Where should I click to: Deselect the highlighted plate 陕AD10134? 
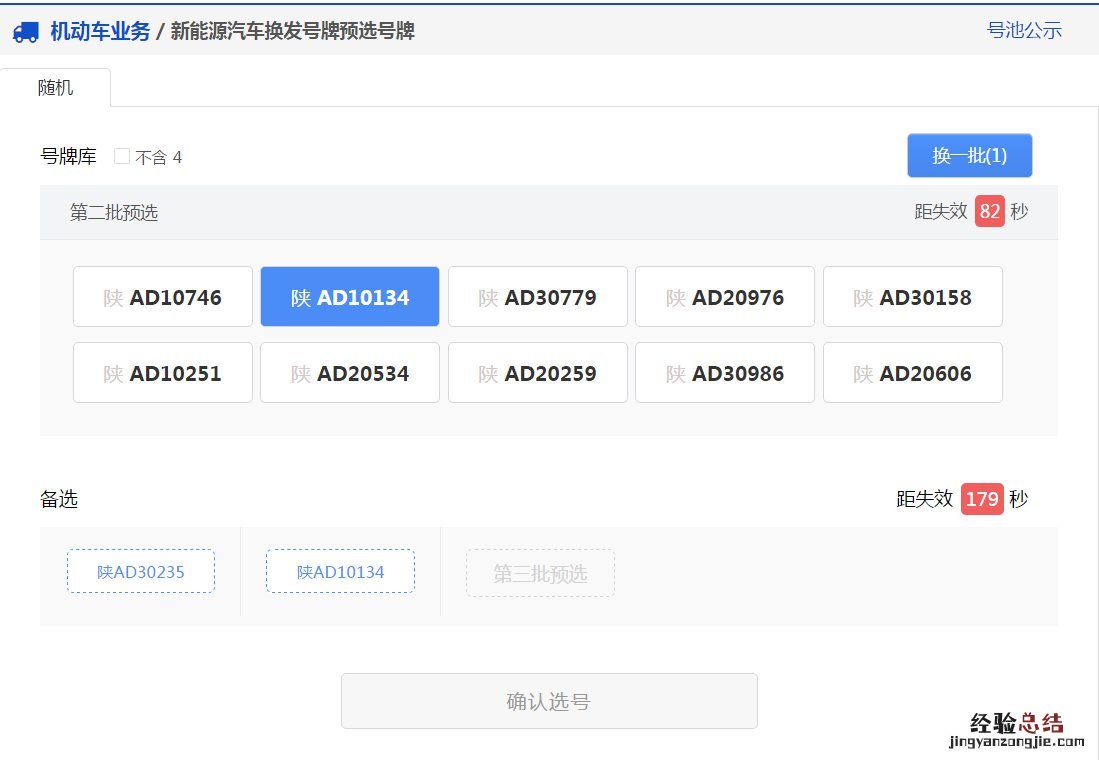[349, 296]
